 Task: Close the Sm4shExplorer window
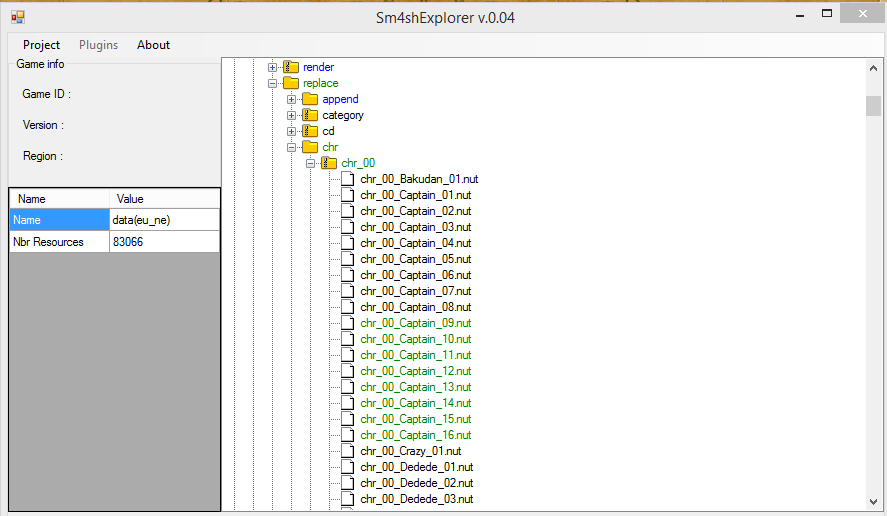click(862, 14)
